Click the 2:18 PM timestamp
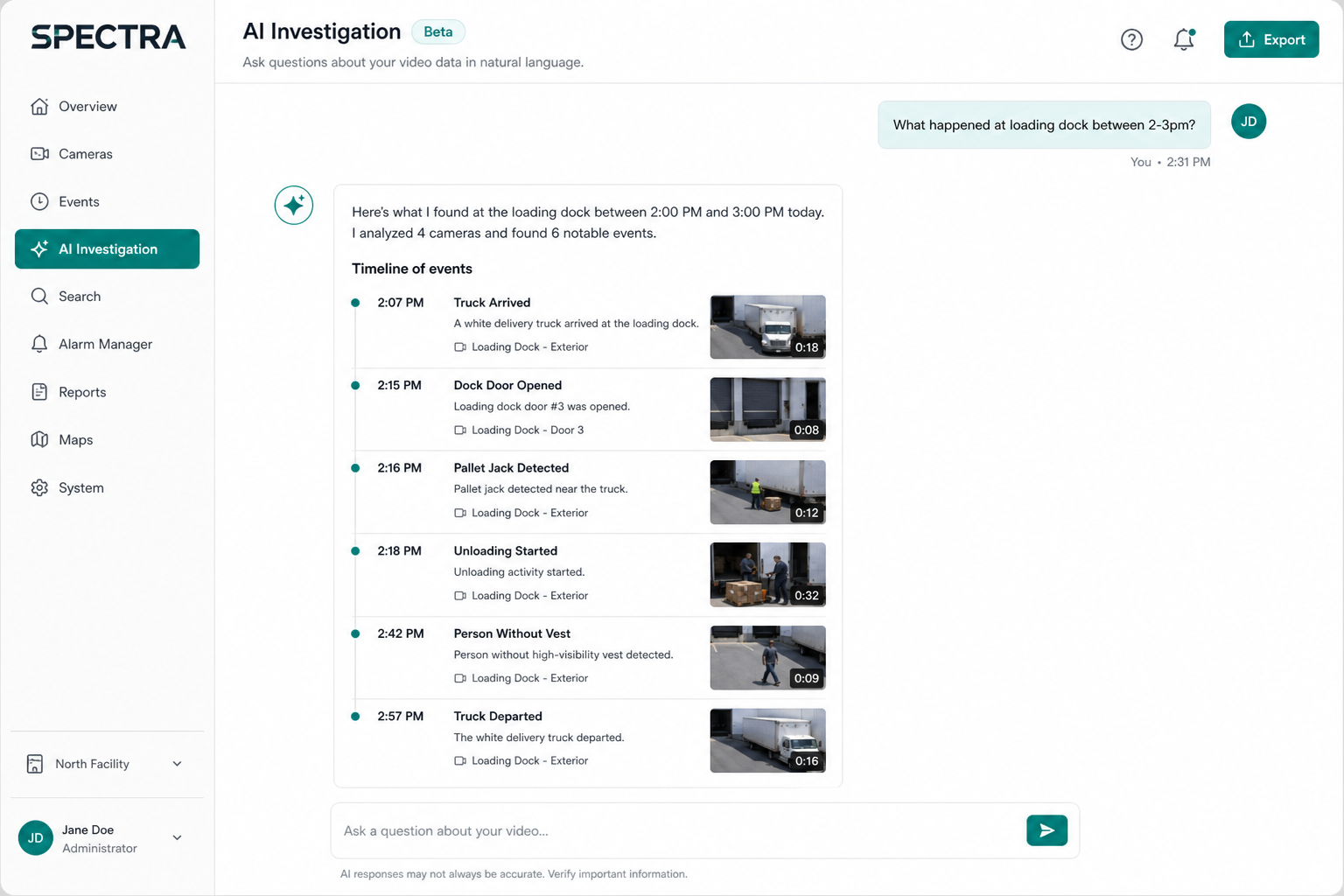This screenshot has width=1344, height=896. click(x=399, y=550)
